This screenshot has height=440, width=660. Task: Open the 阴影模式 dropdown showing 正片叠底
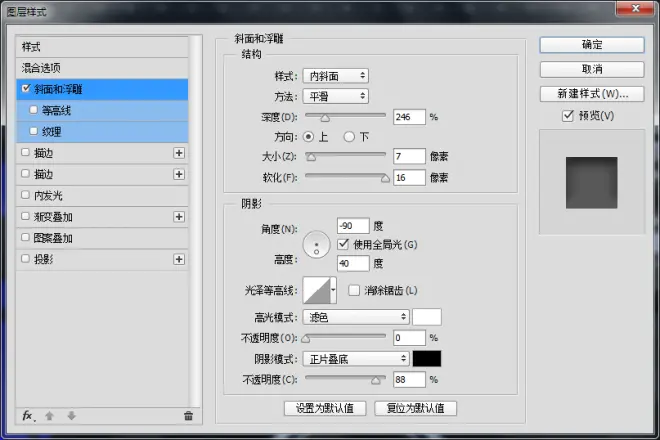tap(356, 359)
